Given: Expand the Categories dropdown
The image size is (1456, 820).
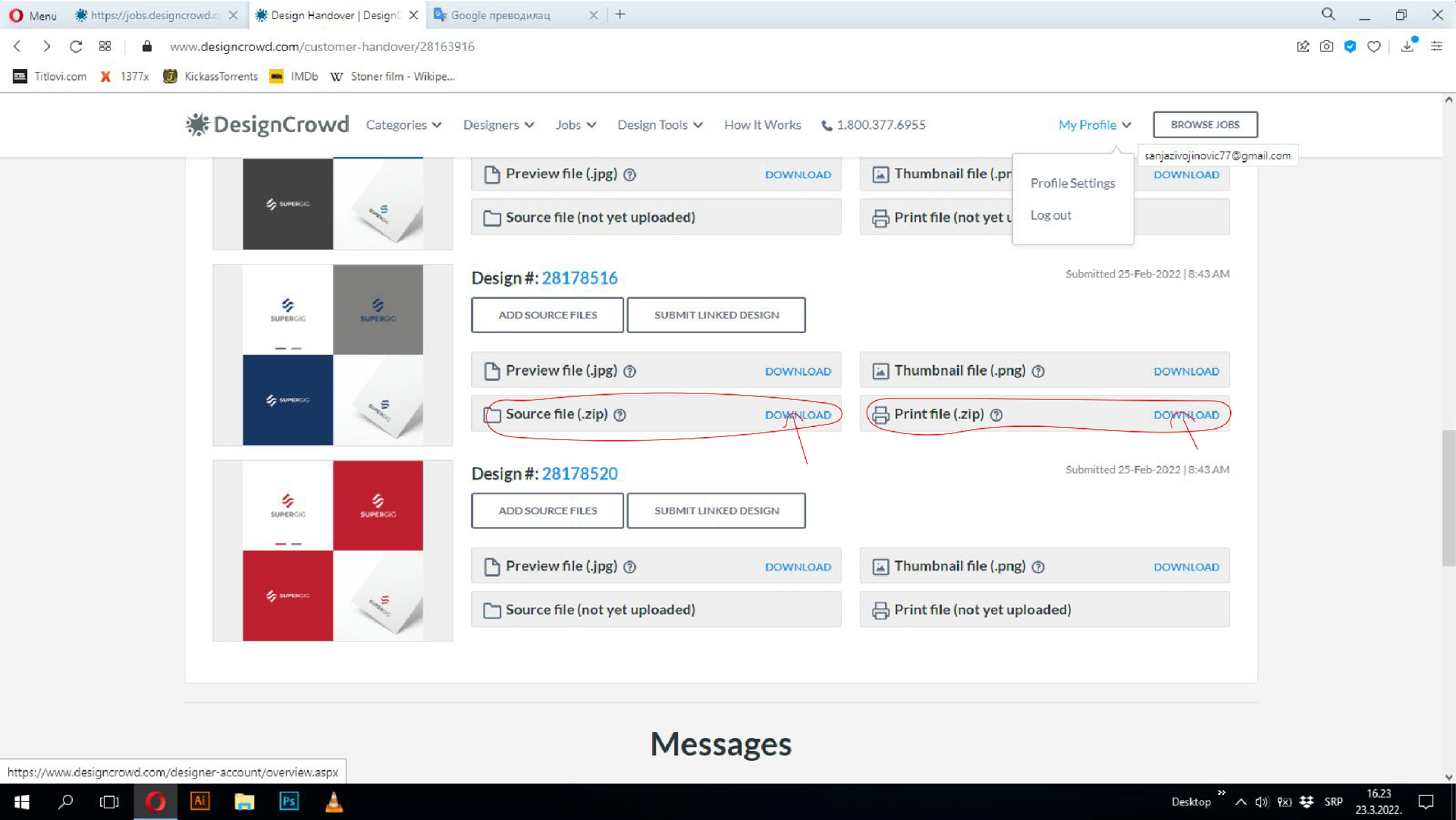Looking at the screenshot, I should [403, 124].
